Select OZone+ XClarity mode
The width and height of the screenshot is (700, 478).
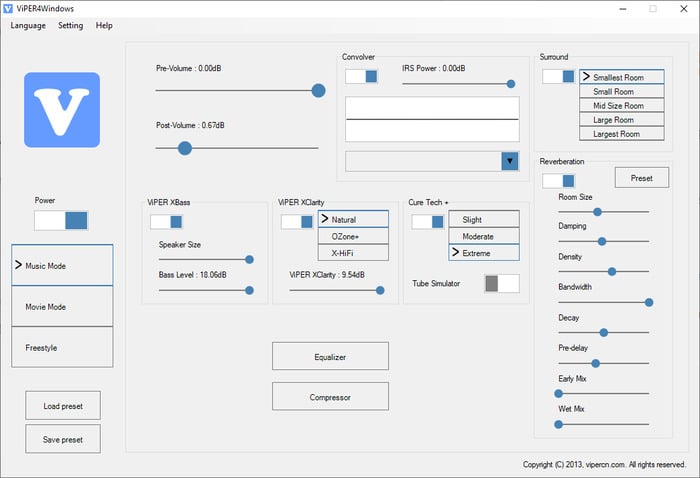pyautogui.click(x=353, y=236)
